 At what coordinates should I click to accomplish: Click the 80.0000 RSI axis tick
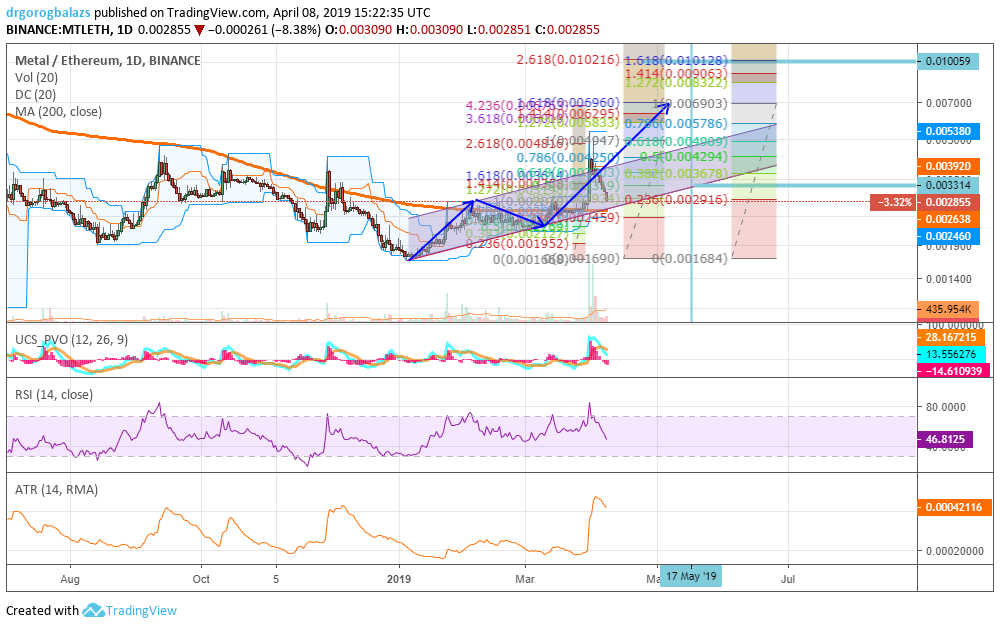pyautogui.click(x=945, y=407)
